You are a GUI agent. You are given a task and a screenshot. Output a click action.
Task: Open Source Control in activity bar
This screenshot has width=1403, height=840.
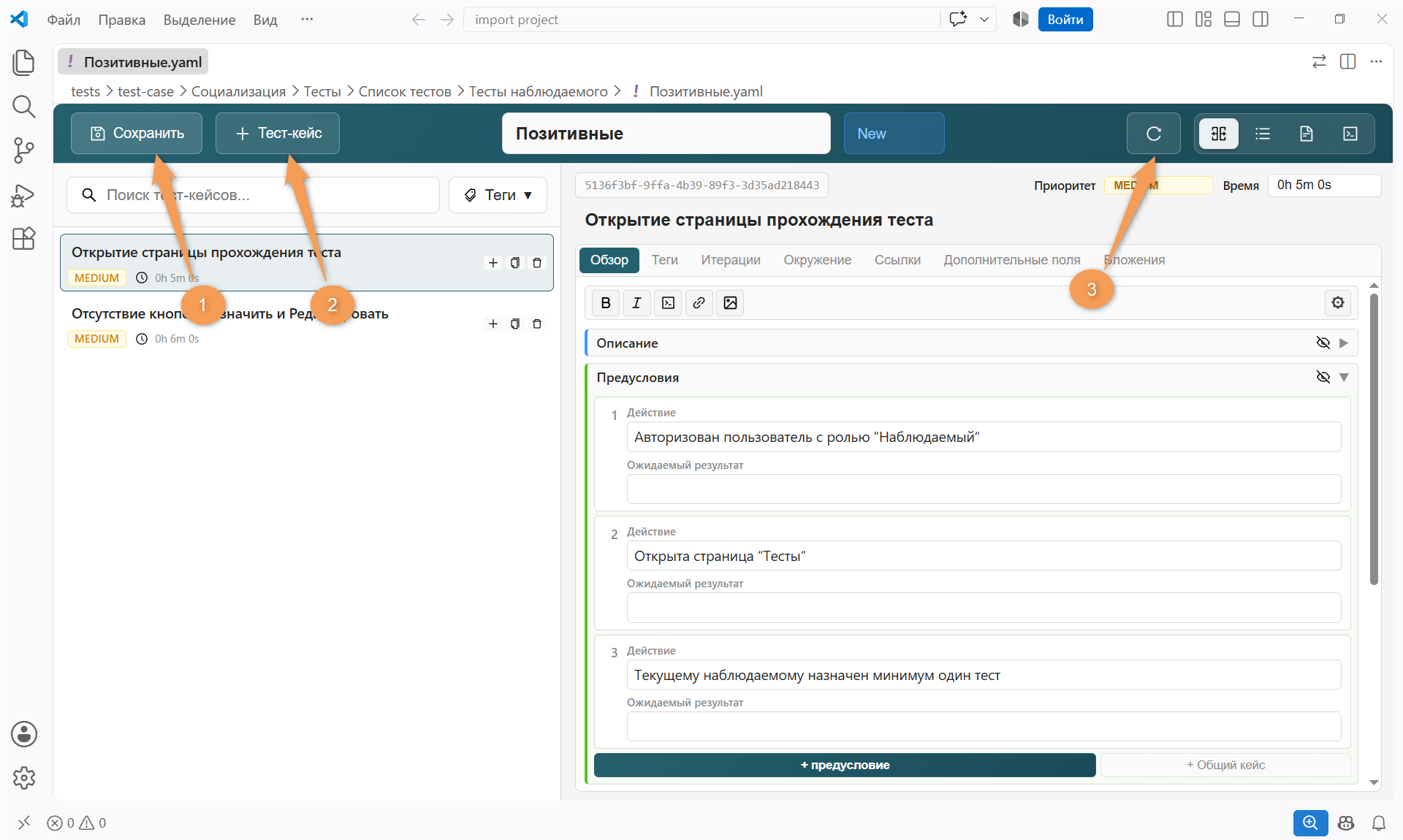point(24,150)
